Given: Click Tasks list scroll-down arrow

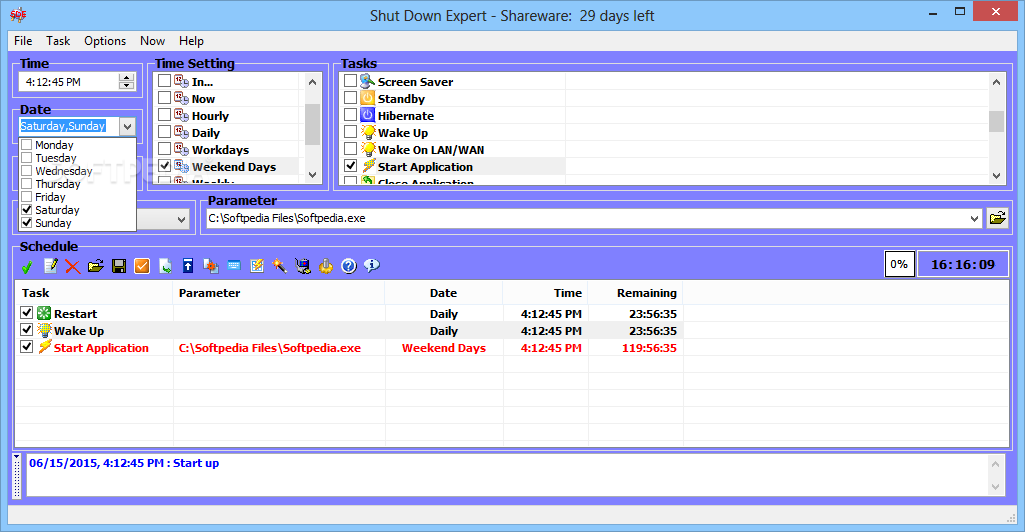Looking at the screenshot, I should [x=996, y=175].
